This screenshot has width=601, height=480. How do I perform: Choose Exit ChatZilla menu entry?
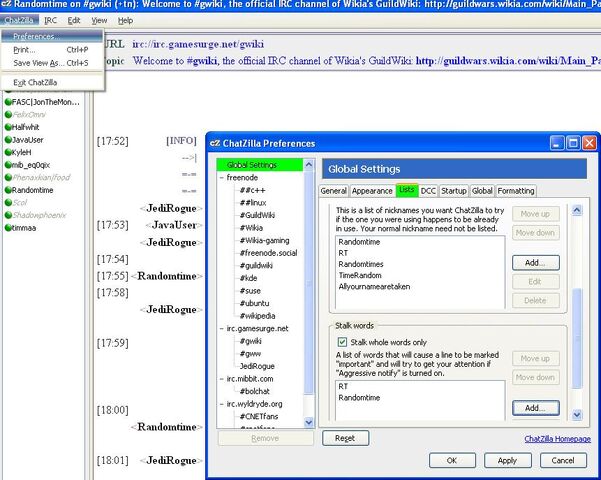coord(52,82)
